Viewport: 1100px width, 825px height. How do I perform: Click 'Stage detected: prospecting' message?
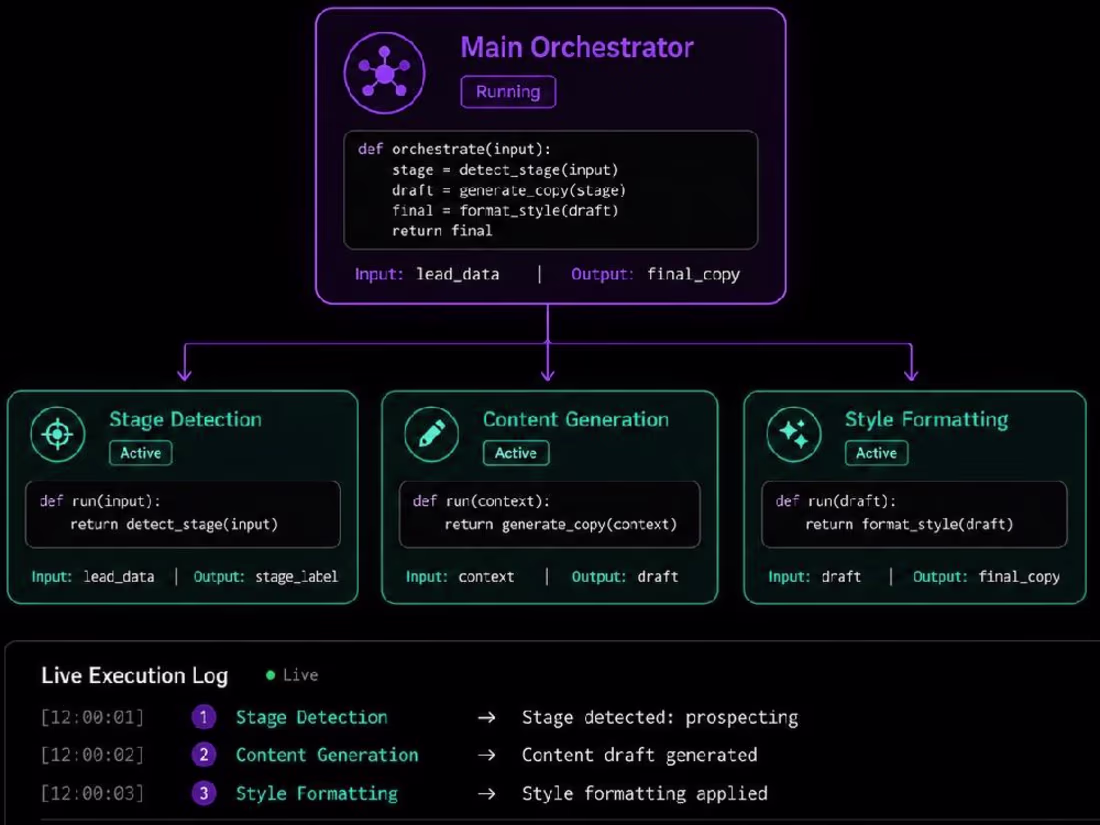(x=660, y=718)
